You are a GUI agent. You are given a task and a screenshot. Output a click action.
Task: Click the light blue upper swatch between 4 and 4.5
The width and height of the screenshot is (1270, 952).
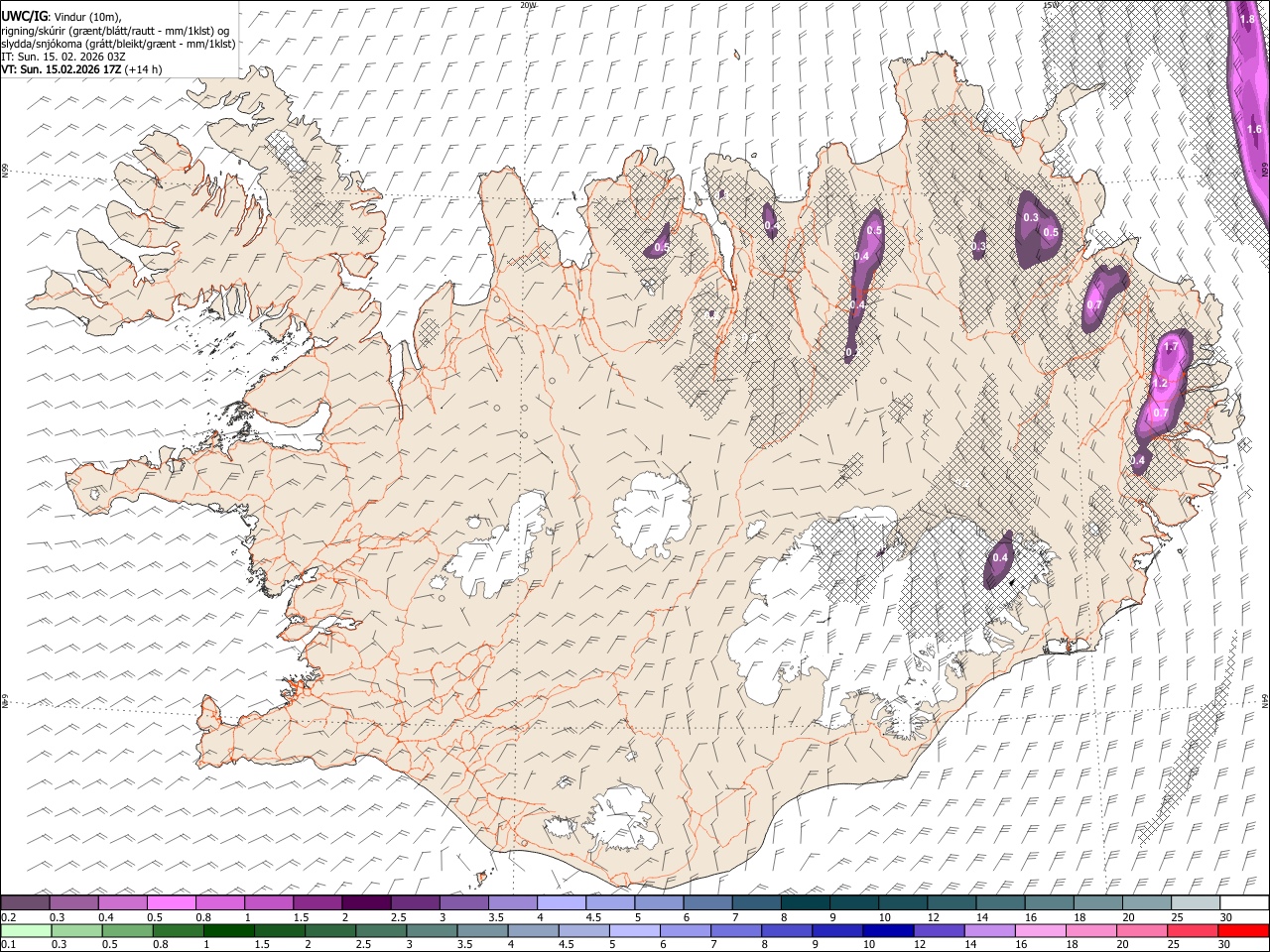[x=560, y=902]
